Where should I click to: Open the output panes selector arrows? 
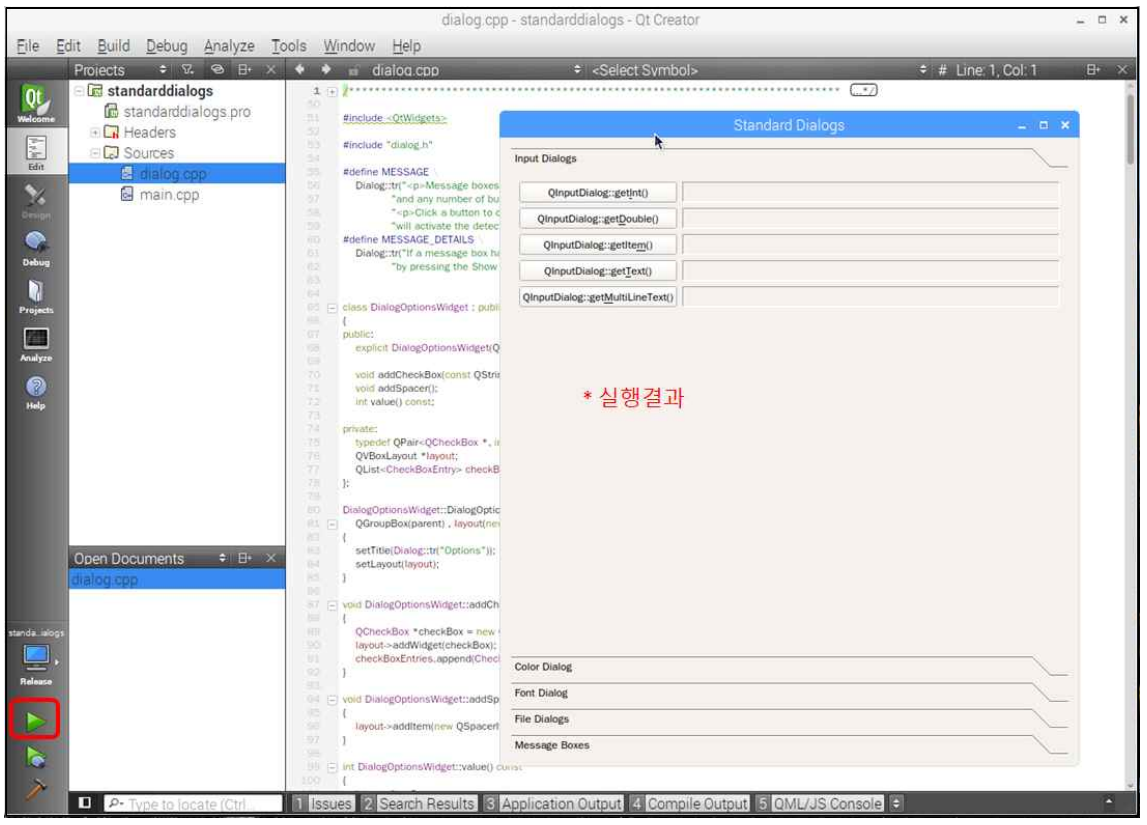pyautogui.click(x=897, y=803)
